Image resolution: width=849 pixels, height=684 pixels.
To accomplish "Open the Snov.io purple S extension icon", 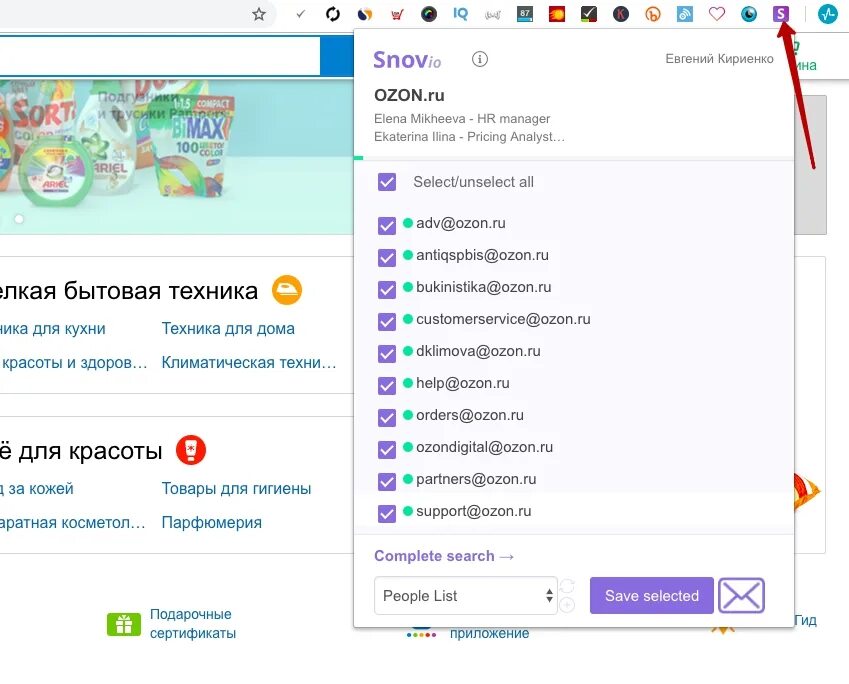I will click(780, 14).
